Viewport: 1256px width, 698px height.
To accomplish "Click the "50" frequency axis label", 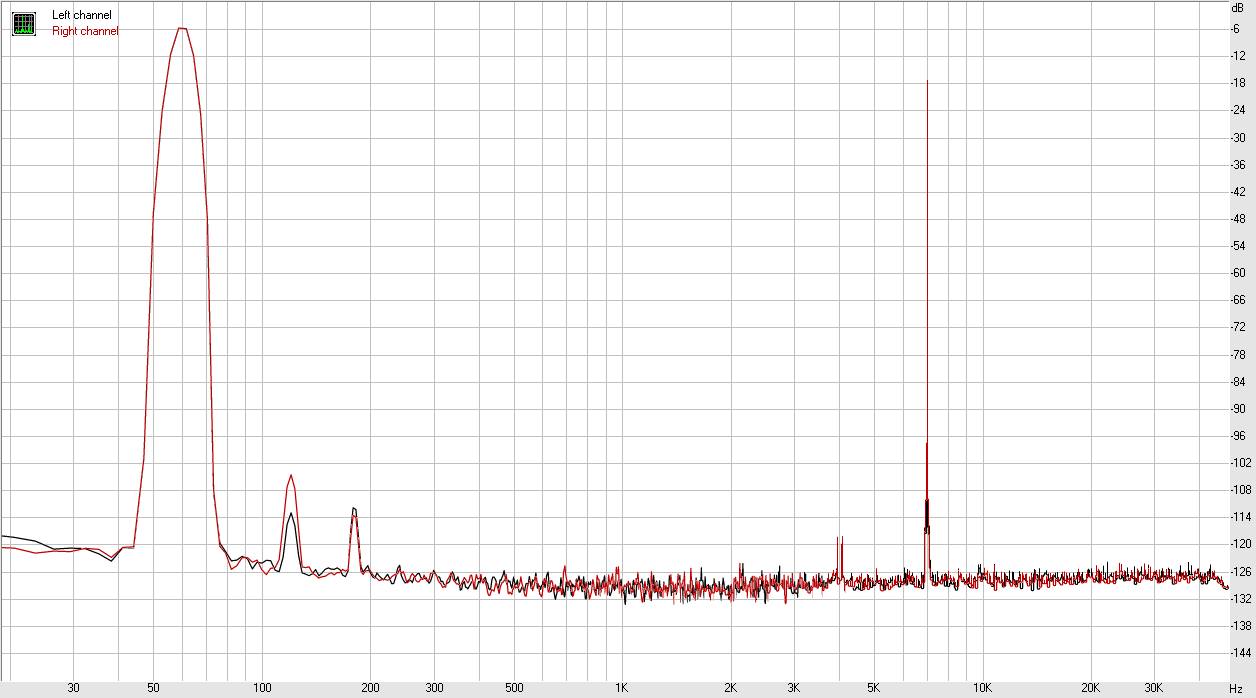I will pos(153,688).
